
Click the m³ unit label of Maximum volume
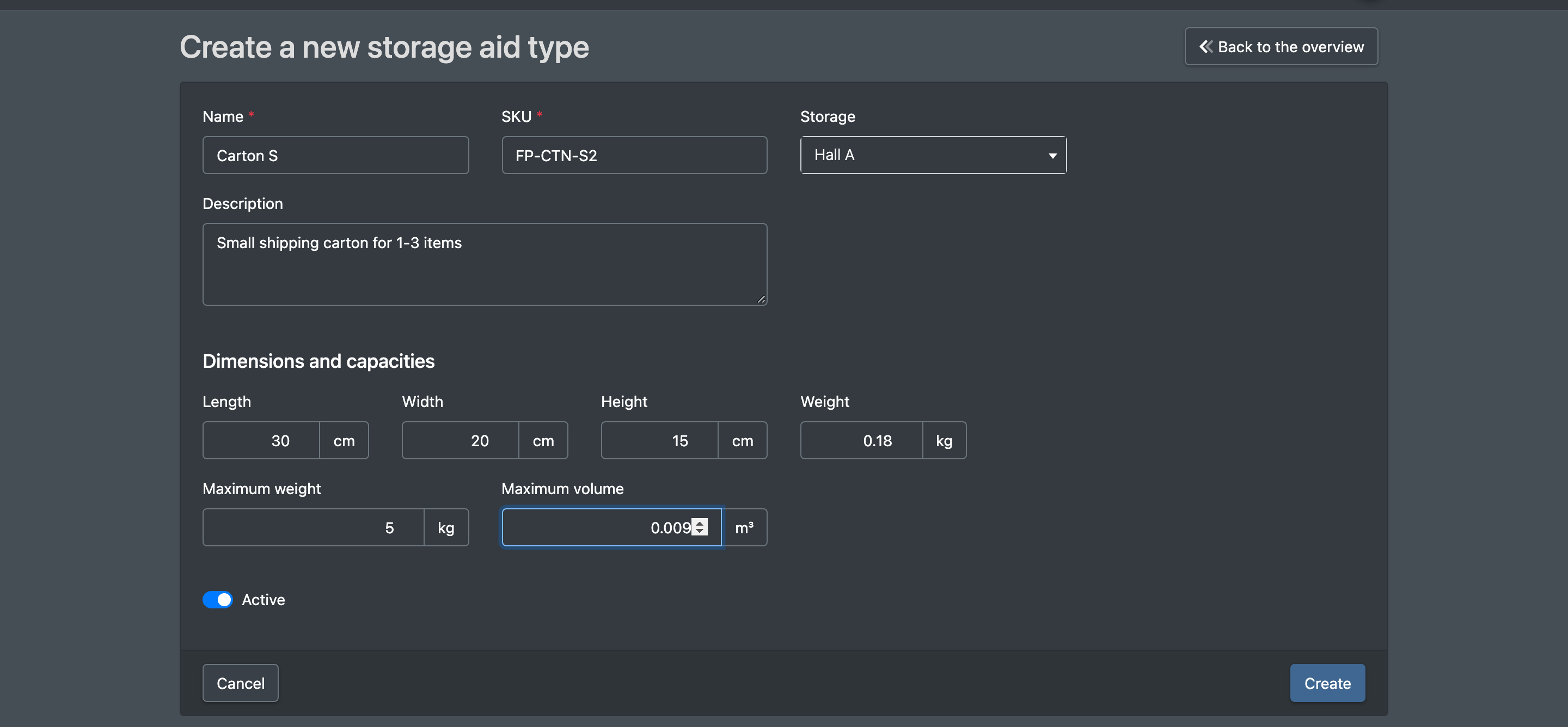pos(744,527)
